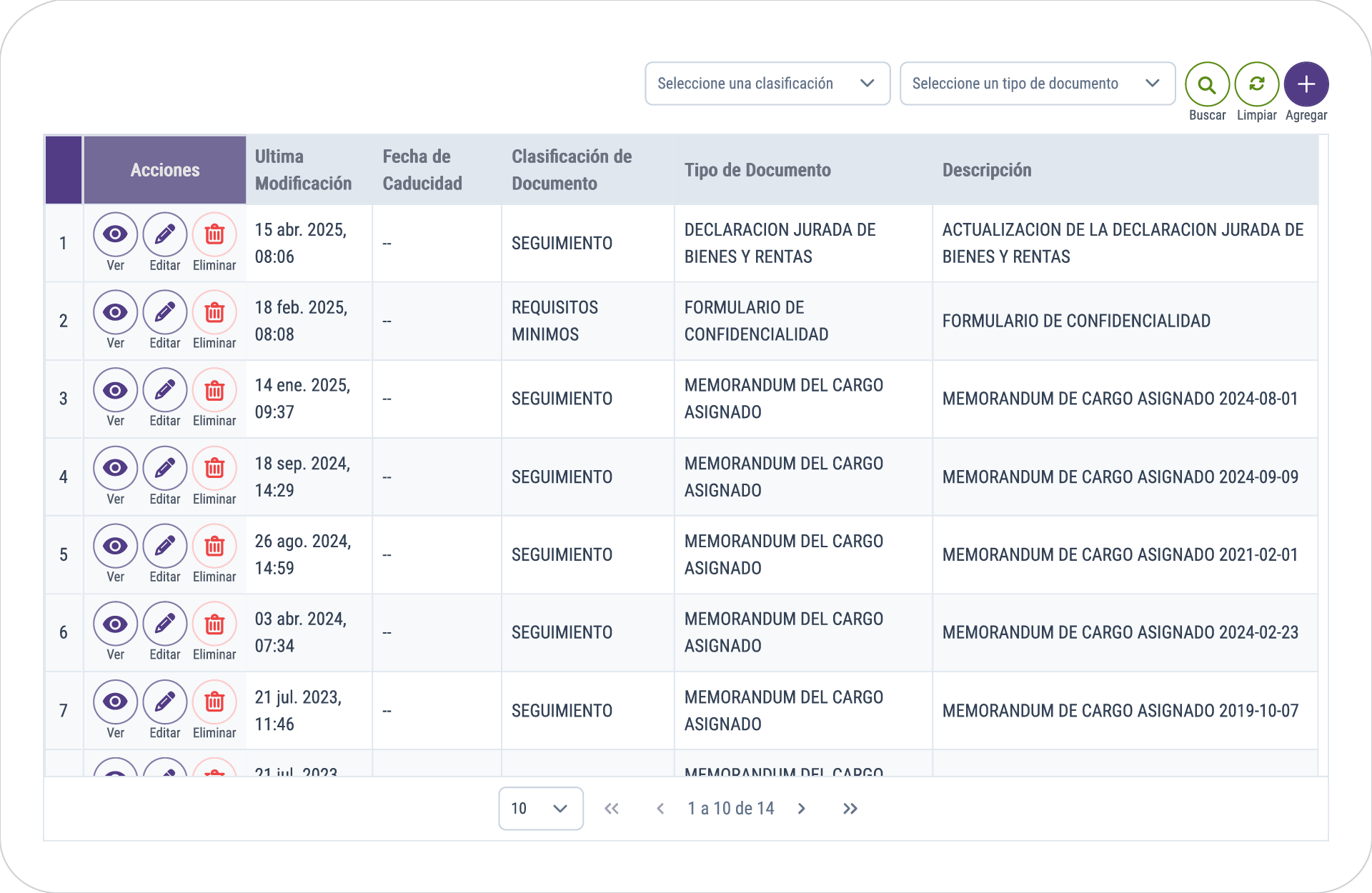Screen dimensions: 1372x893
Task: View row 1 via eye icon
Action: (x=115, y=234)
